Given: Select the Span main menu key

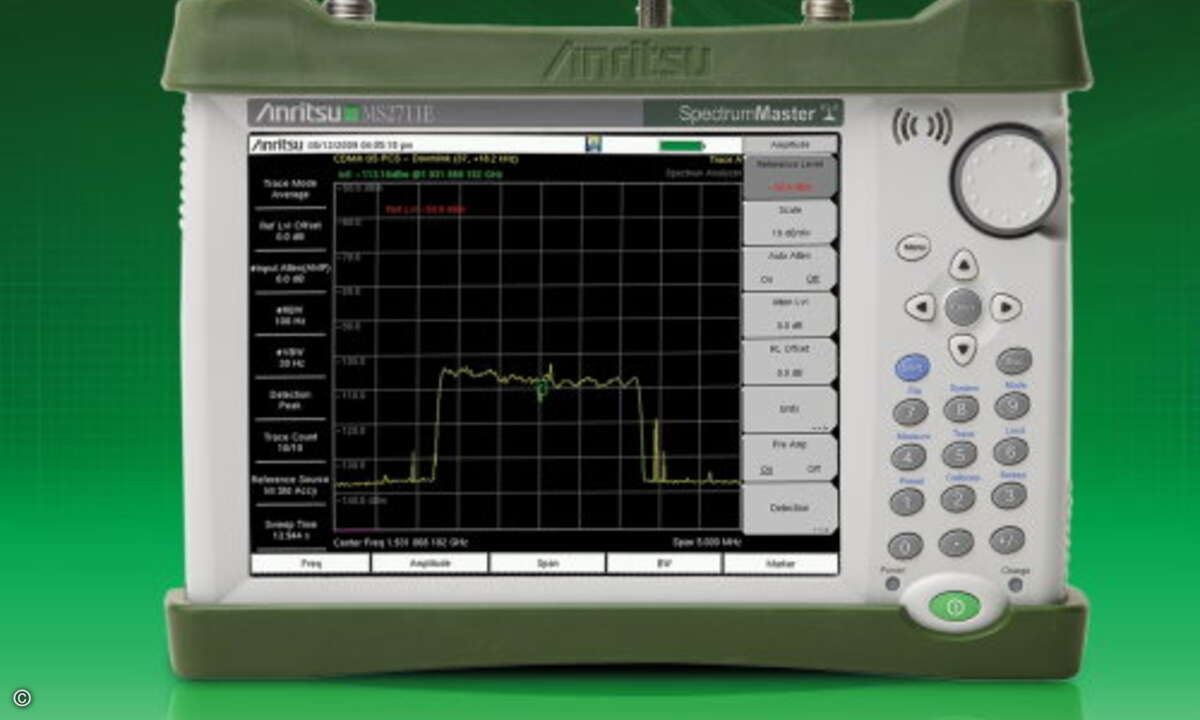Looking at the screenshot, I should pyautogui.click(x=547, y=563).
